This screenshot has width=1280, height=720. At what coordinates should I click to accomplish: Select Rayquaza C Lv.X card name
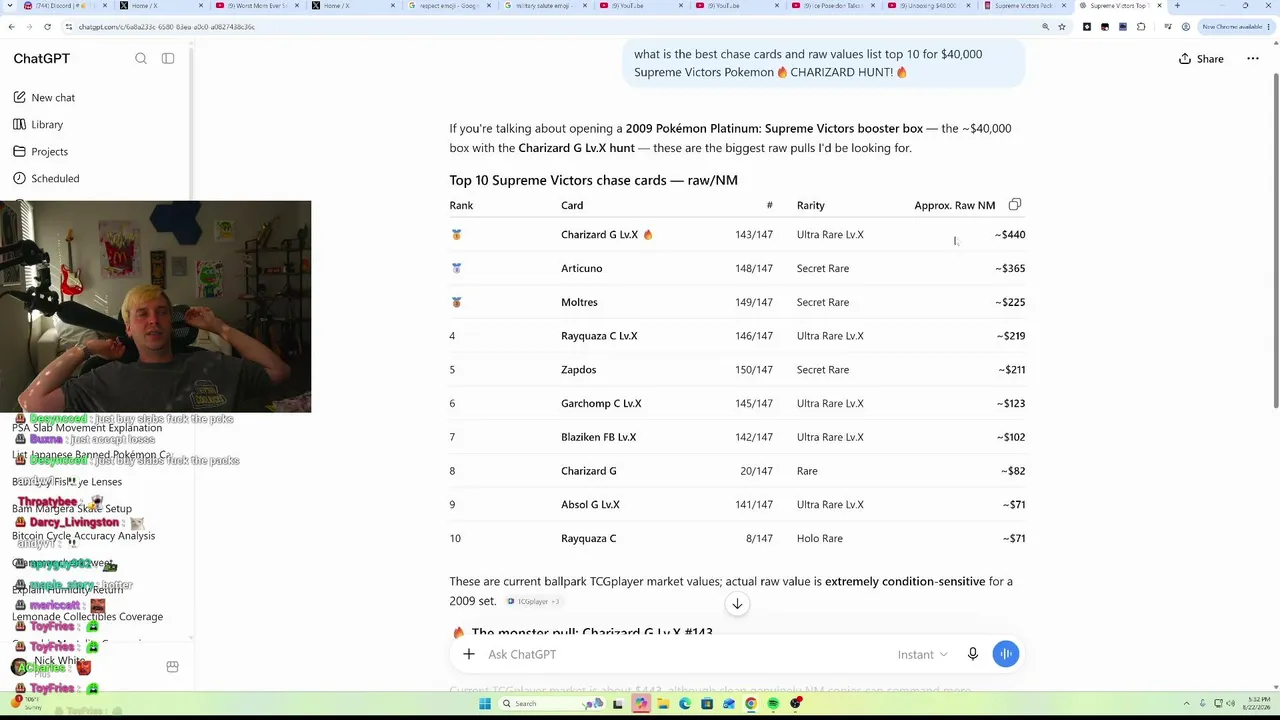(599, 336)
